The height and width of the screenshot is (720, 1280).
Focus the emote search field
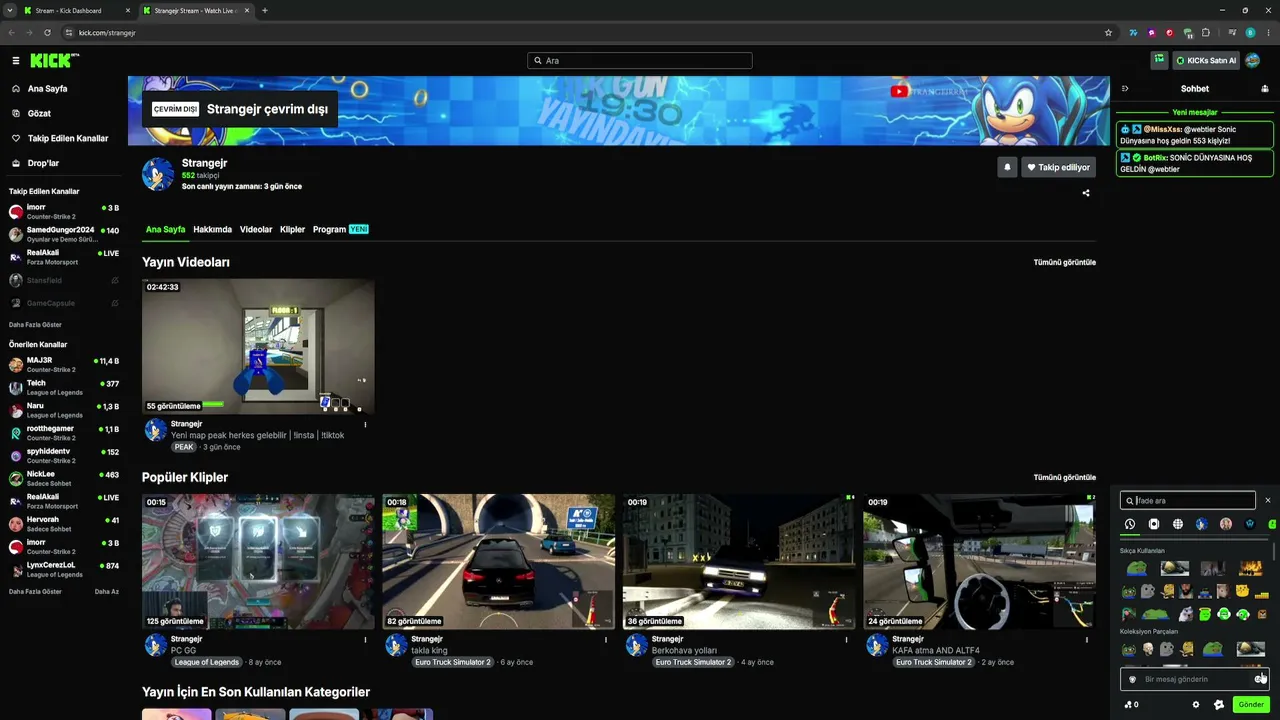(1188, 500)
